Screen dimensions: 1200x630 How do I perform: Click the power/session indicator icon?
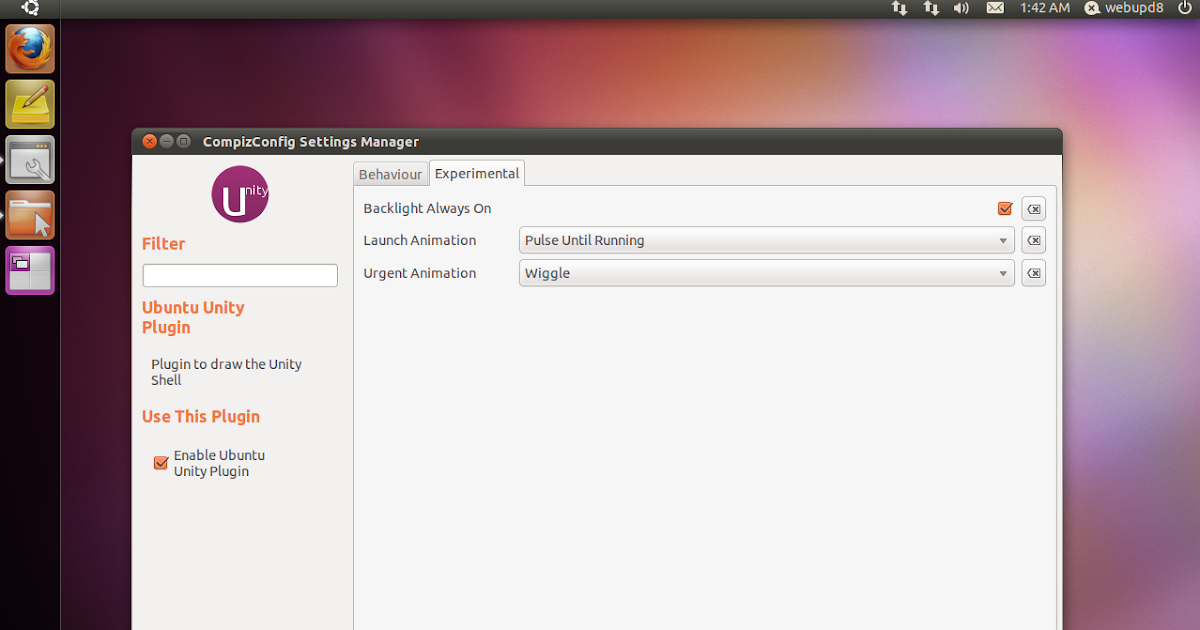(x=1185, y=8)
